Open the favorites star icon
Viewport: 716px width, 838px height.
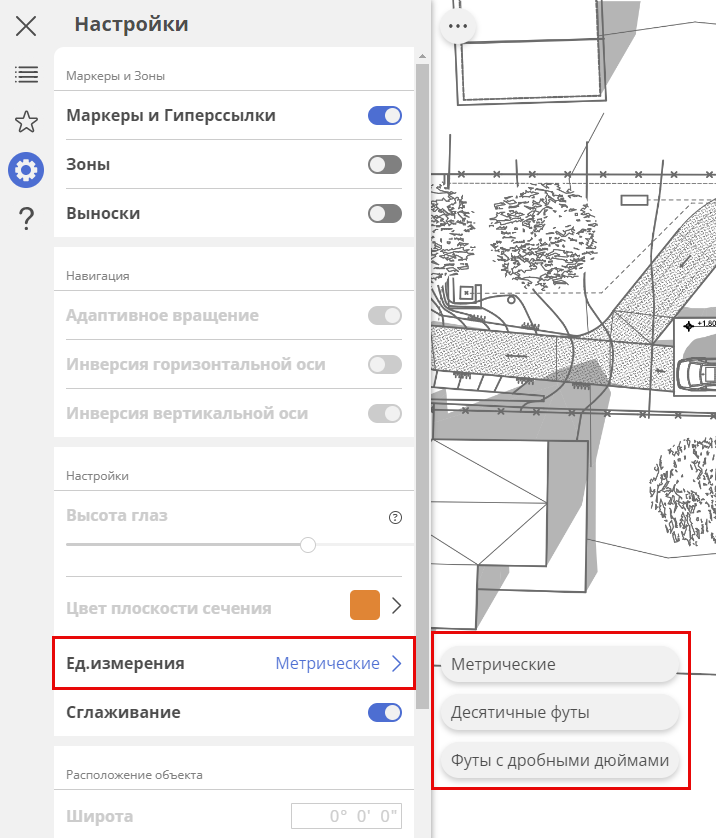point(26,122)
